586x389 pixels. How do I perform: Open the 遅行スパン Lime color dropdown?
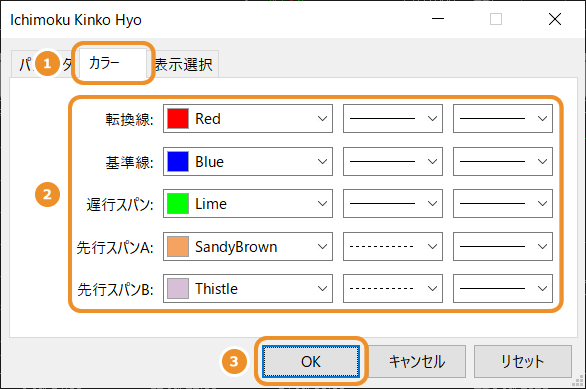248,204
